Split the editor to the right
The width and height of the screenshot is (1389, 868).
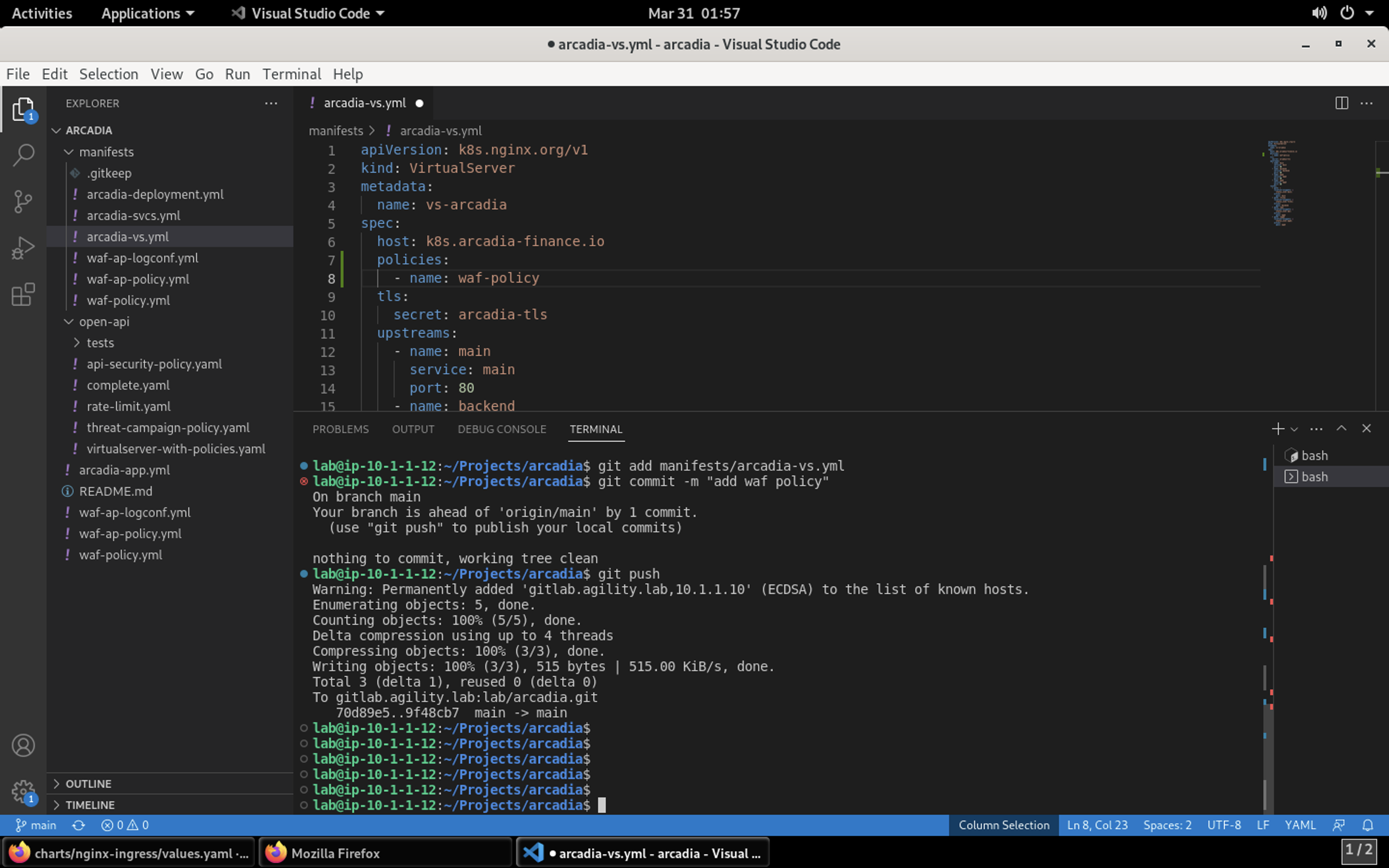[x=1341, y=103]
